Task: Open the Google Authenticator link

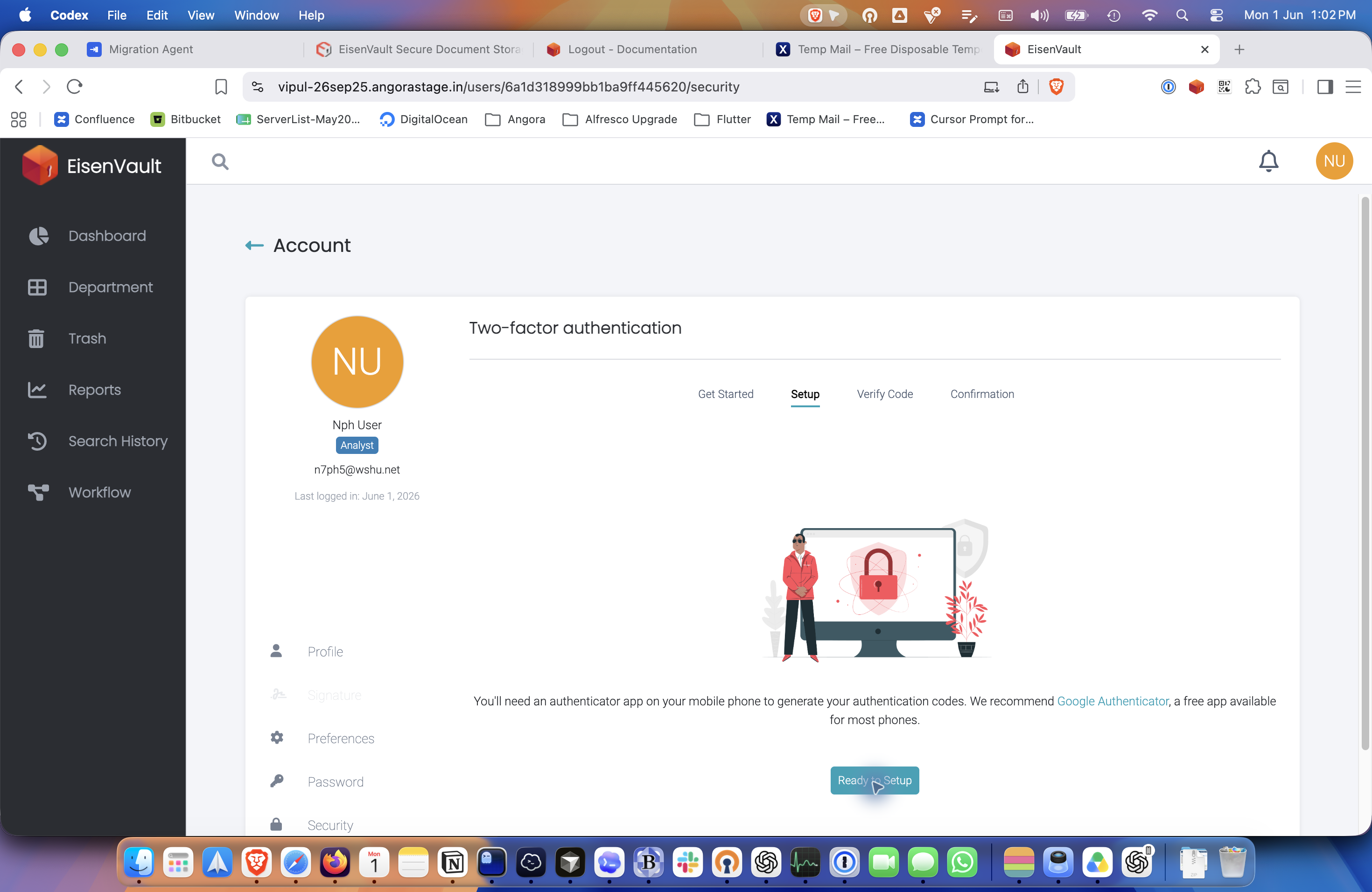Action: [1113, 701]
